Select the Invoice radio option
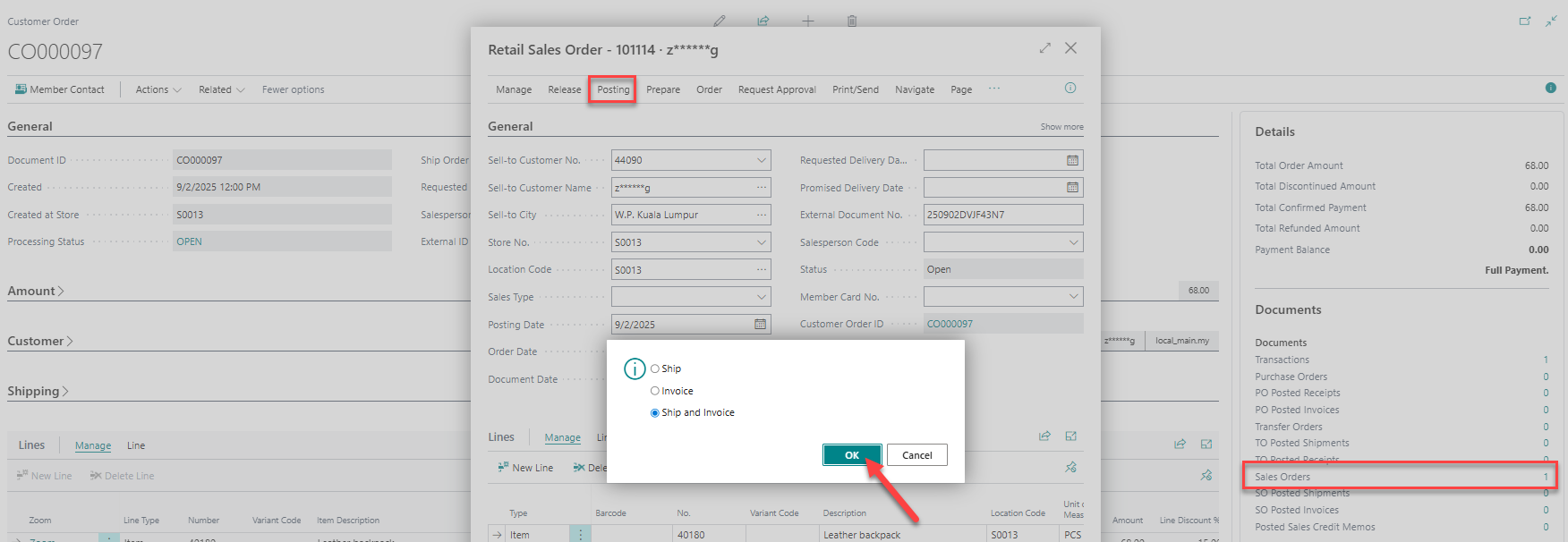The image size is (1568, 542). click(655, 391)
